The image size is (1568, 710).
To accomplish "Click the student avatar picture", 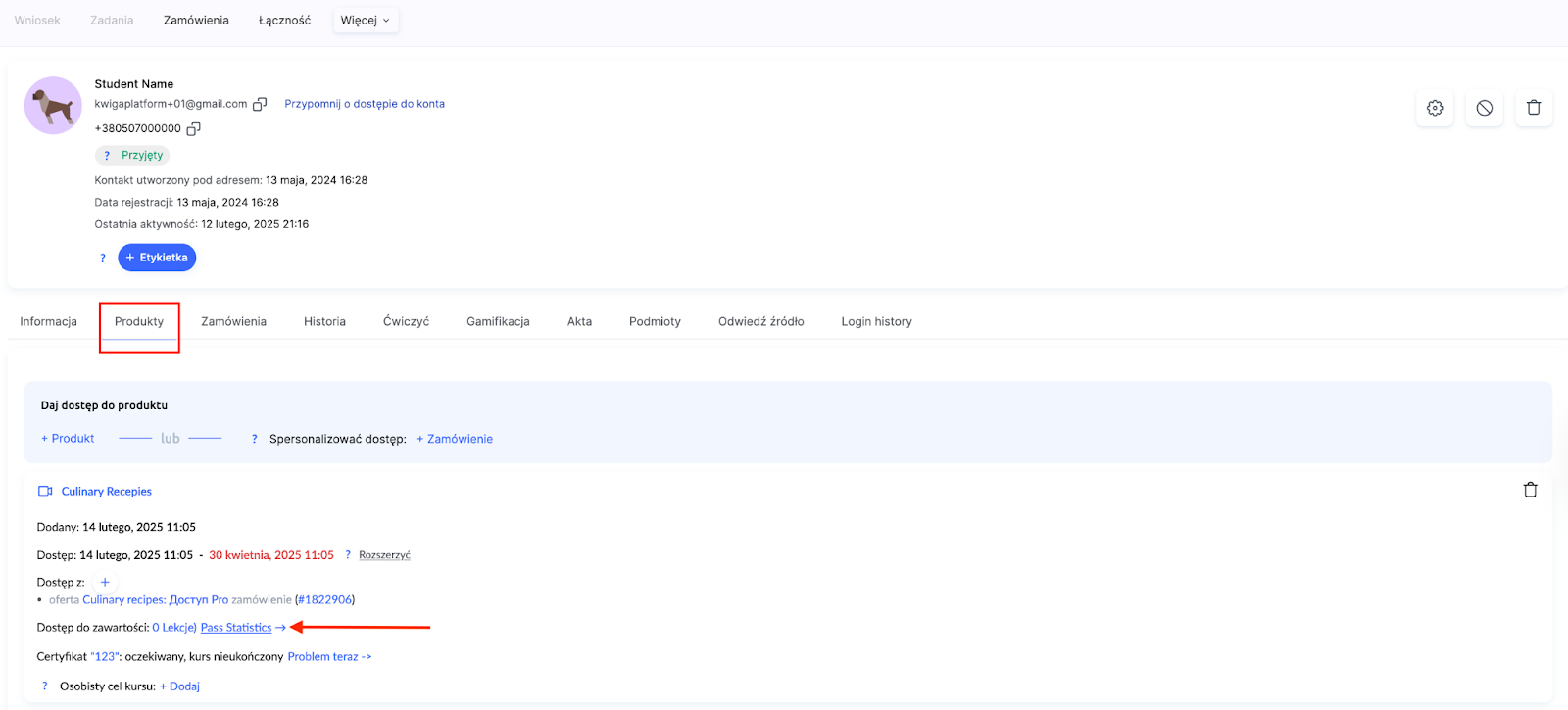I will tap(53, 106).
